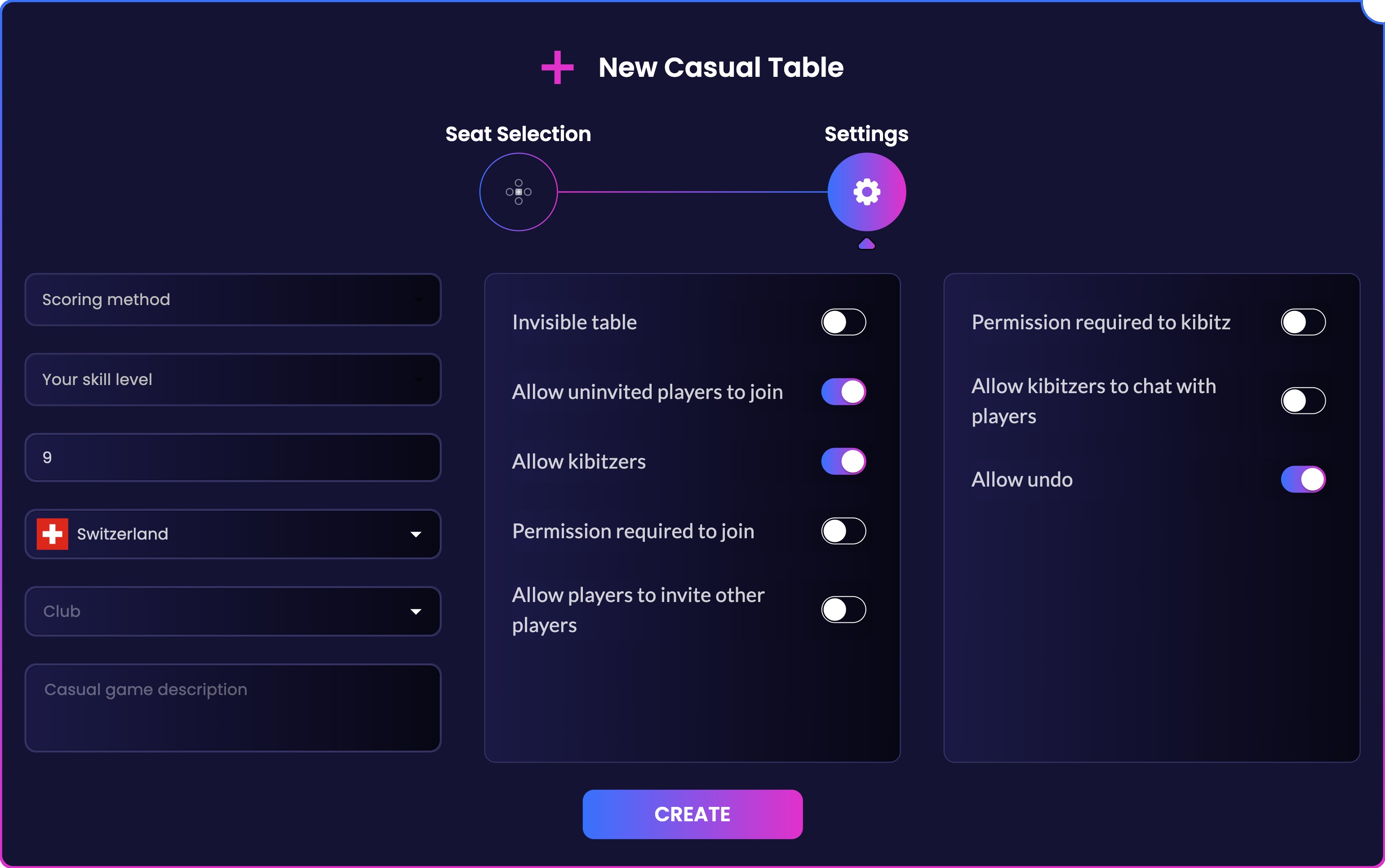Open the country selector showing Switzerland

pos(232,533)
